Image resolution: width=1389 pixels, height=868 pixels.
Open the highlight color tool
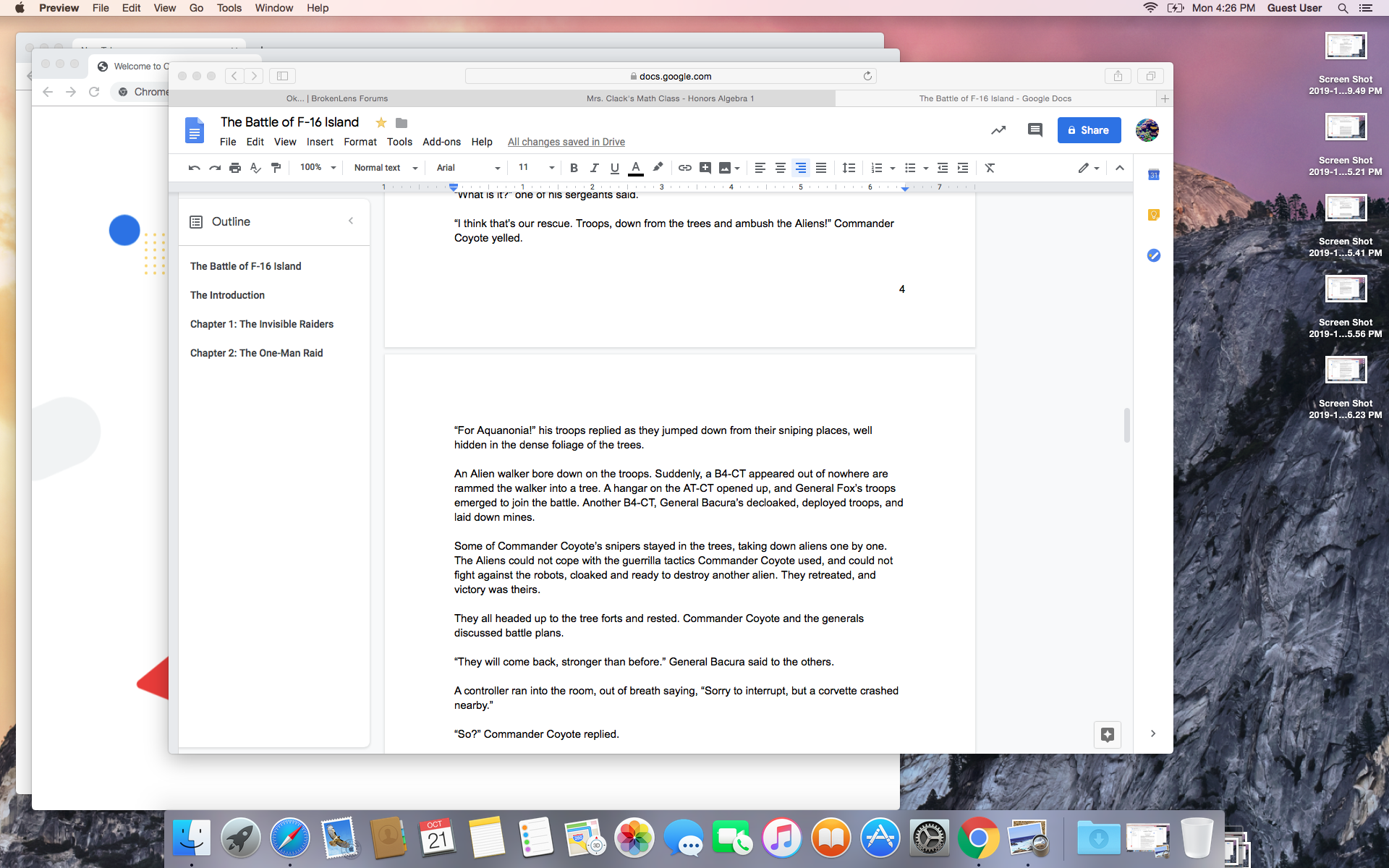coord(658,168)
